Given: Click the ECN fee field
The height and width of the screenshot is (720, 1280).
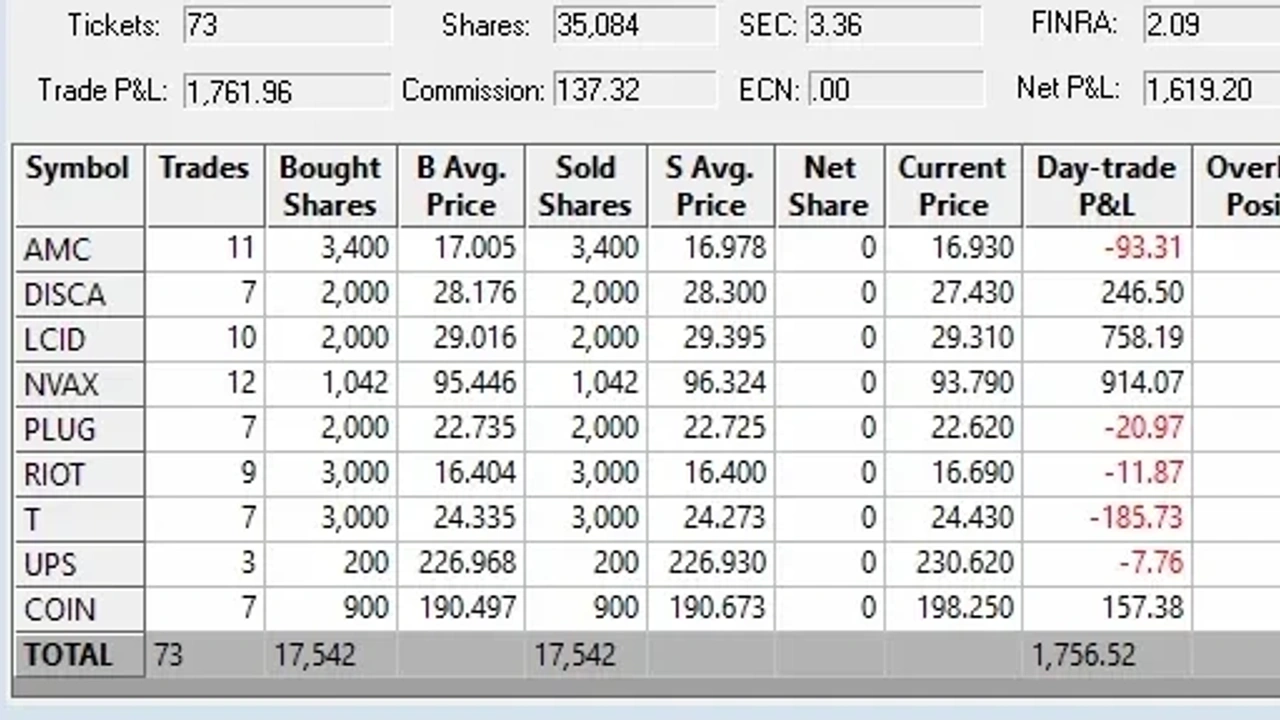Looking at the screenshot, I should (x=894, y=90).
